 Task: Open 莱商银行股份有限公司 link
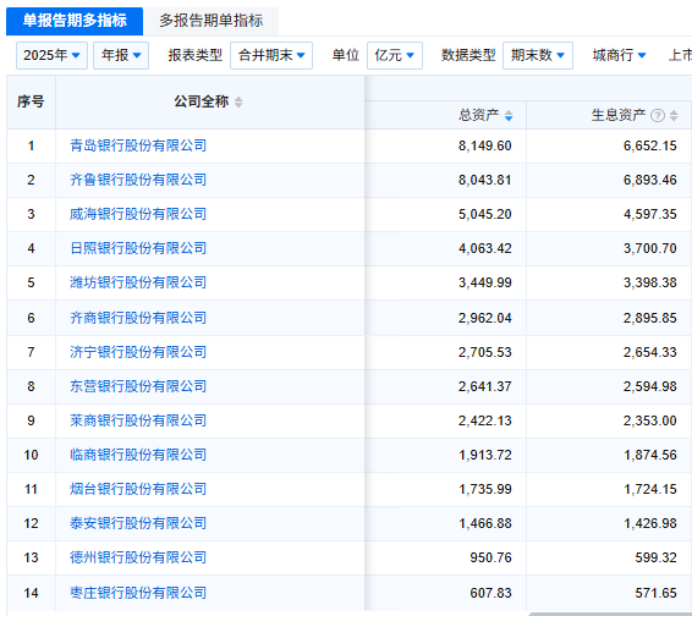coord(138,421)
